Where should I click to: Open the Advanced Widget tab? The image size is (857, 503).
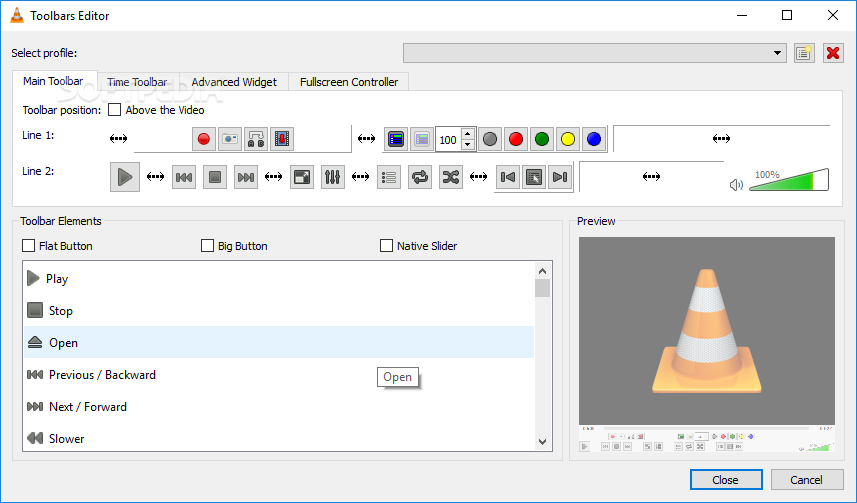coord(234,82)
